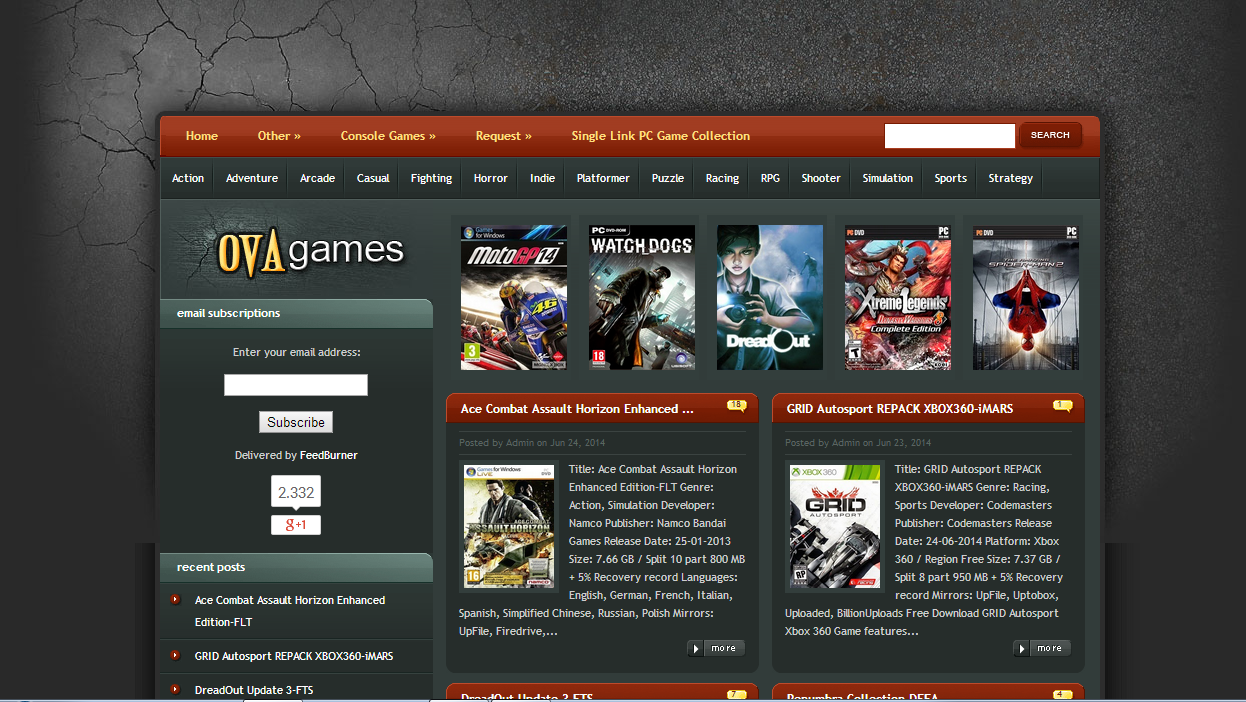This screenshot has width=1246, height=702.
Task: Click the SEARCH button
Action: (x=1050, y=135)
